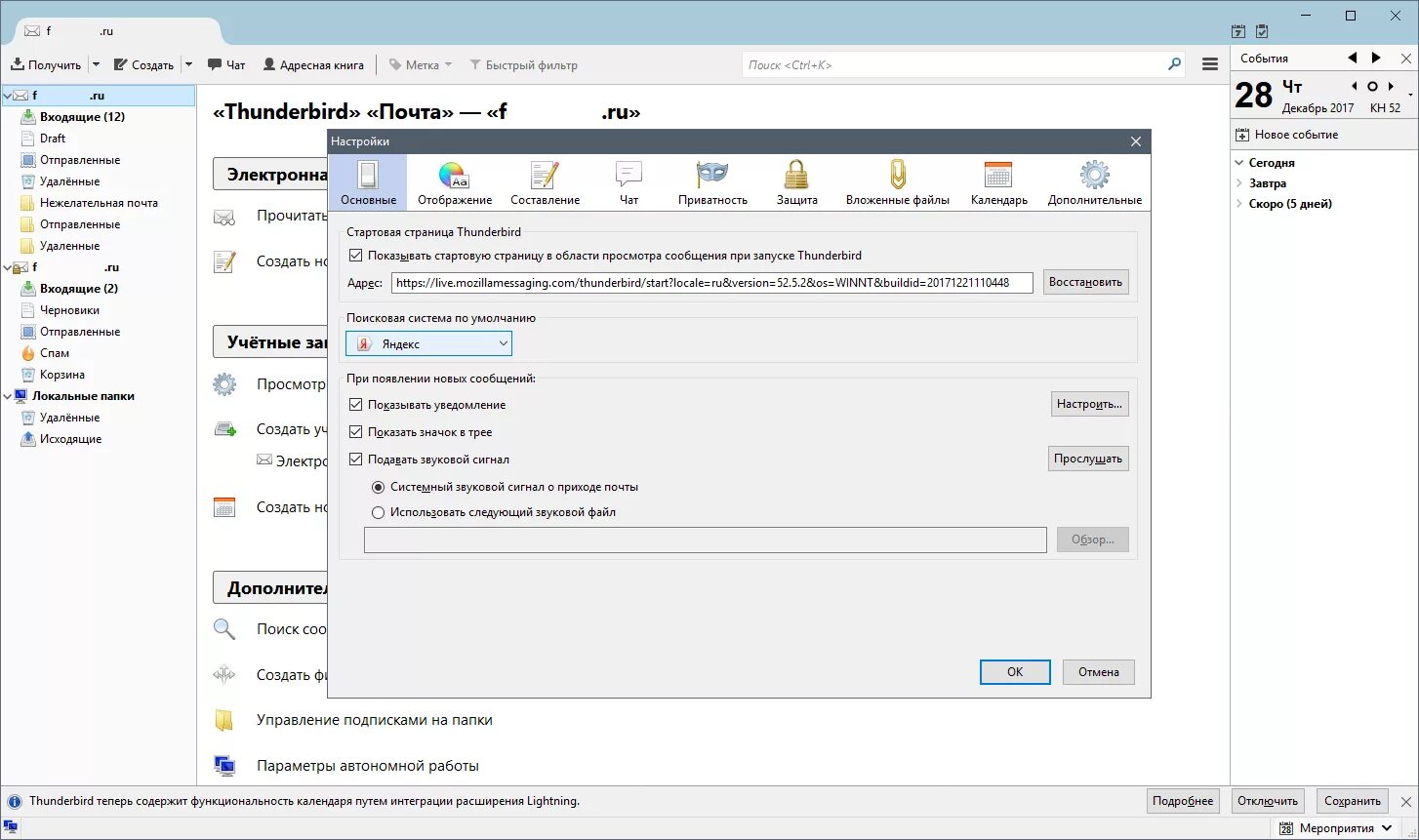Select Входящие (12) folder
1419x840 pixels.
coord(82,117)
